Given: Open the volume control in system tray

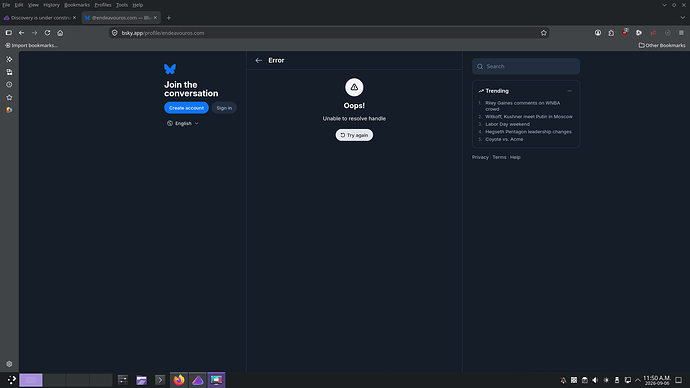Looking at the screenshot, I should coord(595,380).
